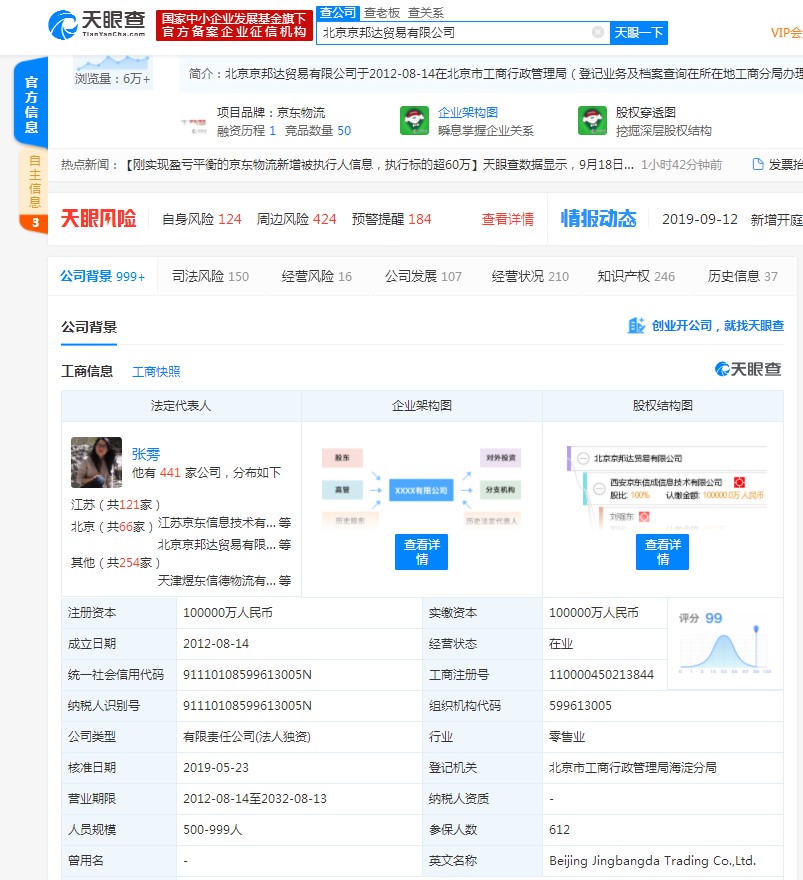
Task: Collapse the 西安京东信成信息技术有限公司 node
Action: (x=599, y=489)
